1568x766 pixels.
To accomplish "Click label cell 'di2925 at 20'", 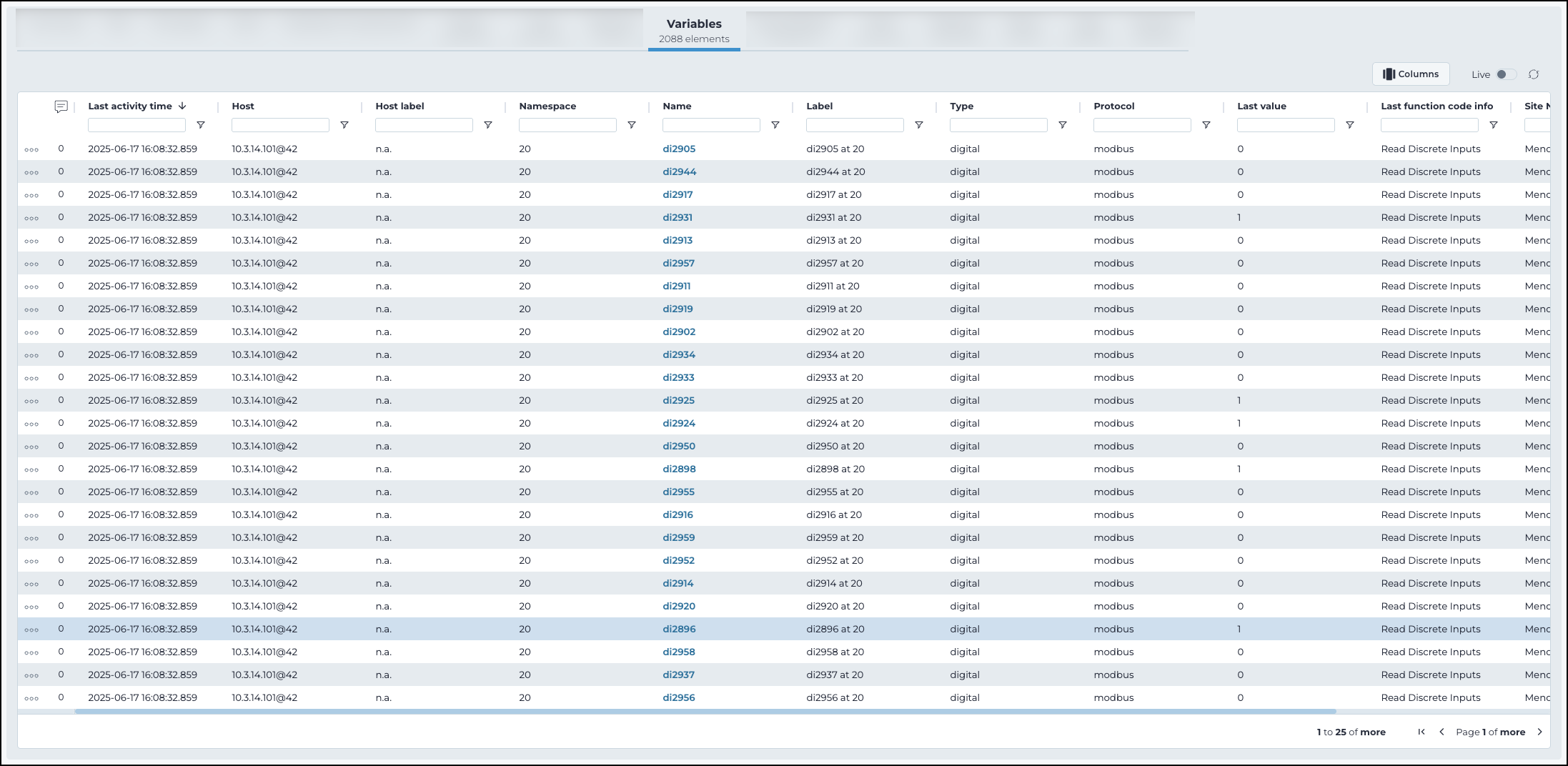I will (835, 400).
